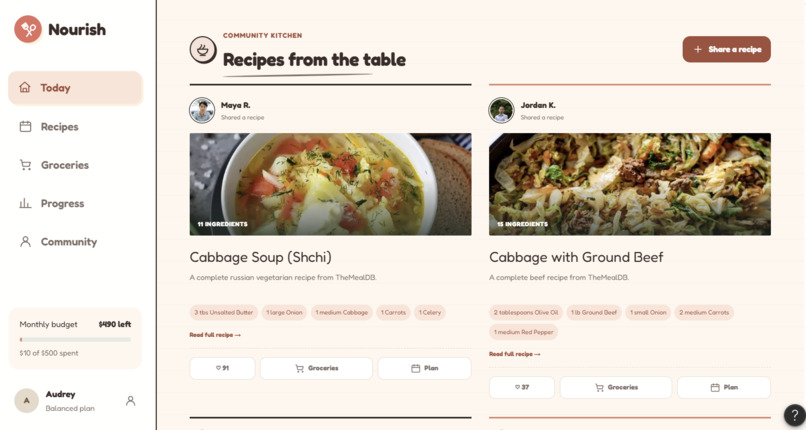Add Cabbage Soup ingredients to Groceries

(316, 368)
